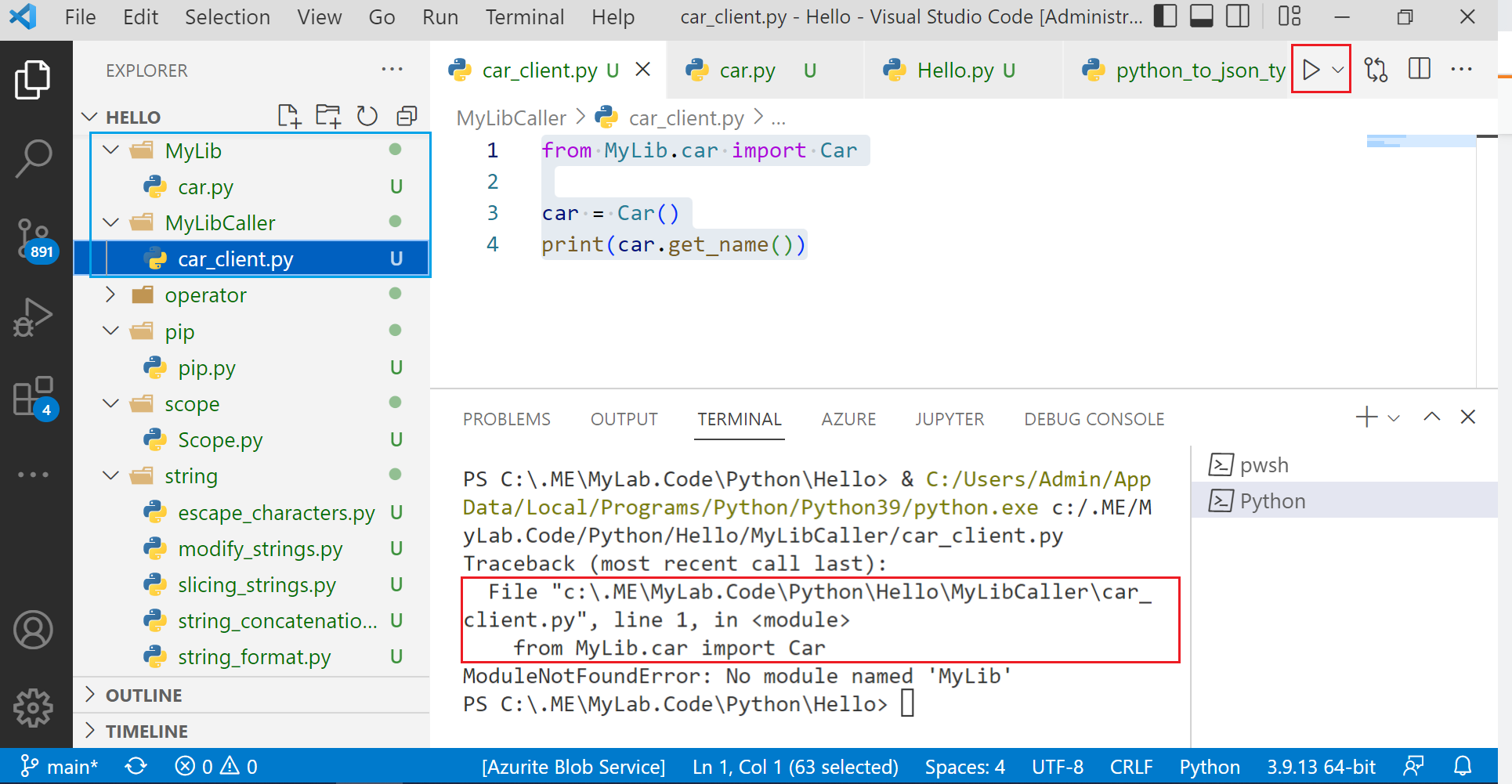Close the car_client.py editor tab
The height and width of the screenshot is (784, 1512).
click(642, 70)
